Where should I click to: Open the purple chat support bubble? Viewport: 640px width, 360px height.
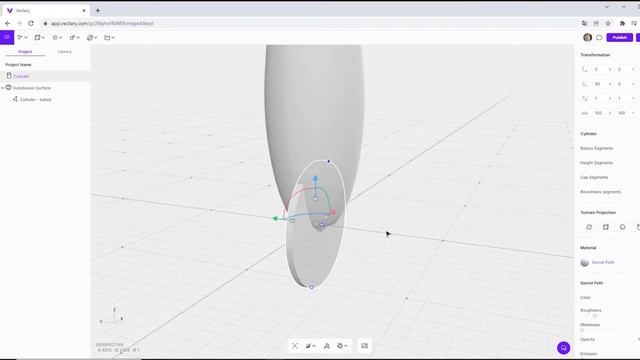coord(564,348)
